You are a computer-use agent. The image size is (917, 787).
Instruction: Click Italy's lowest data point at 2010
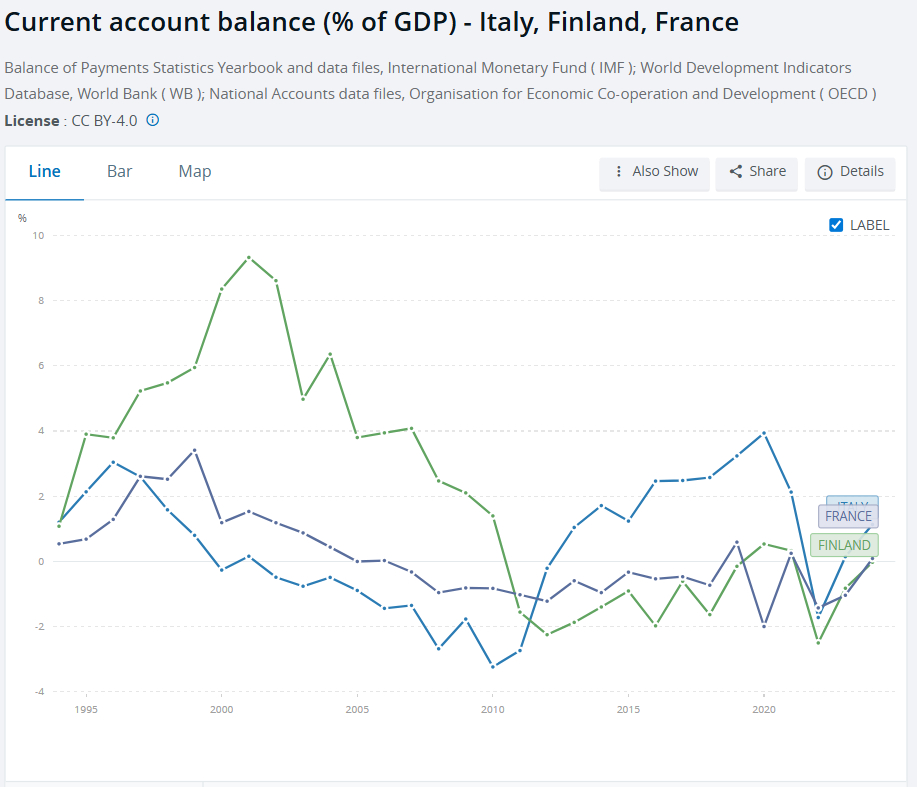click(x=492, y=666)
